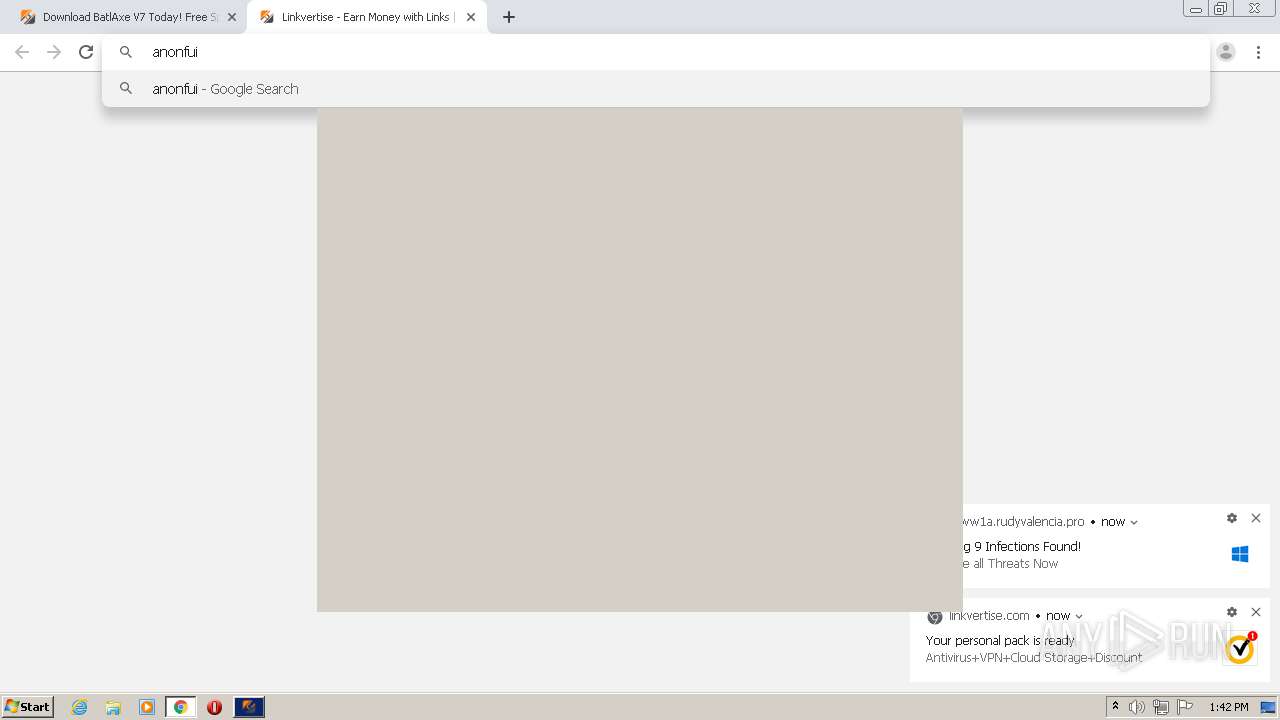
Task: Open the Windows Start menu
Action: (x=28, y=707)
